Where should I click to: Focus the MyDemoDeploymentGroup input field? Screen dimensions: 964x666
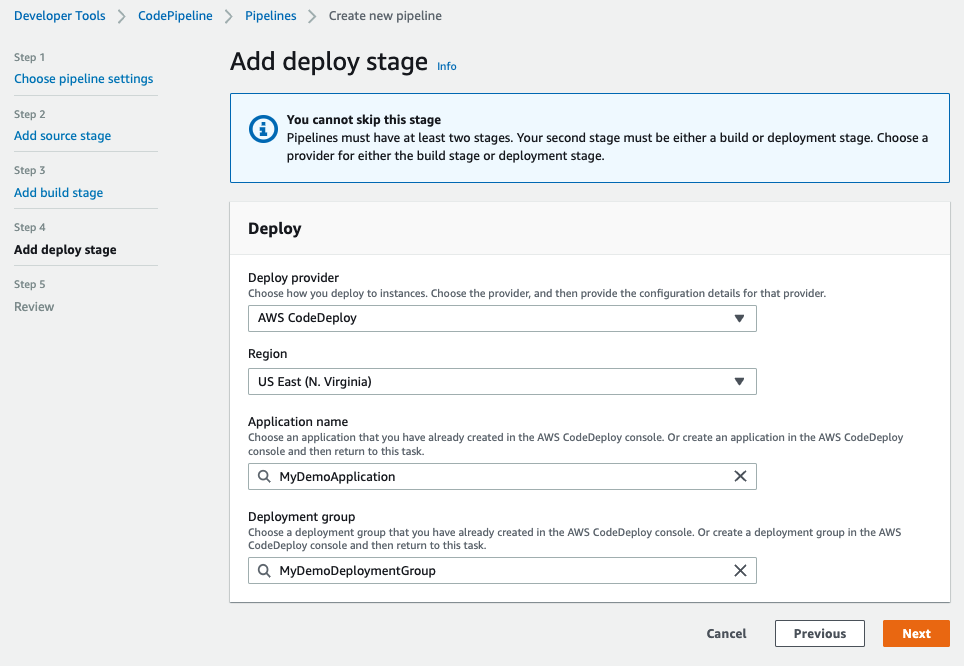click(x=500, y=571)
